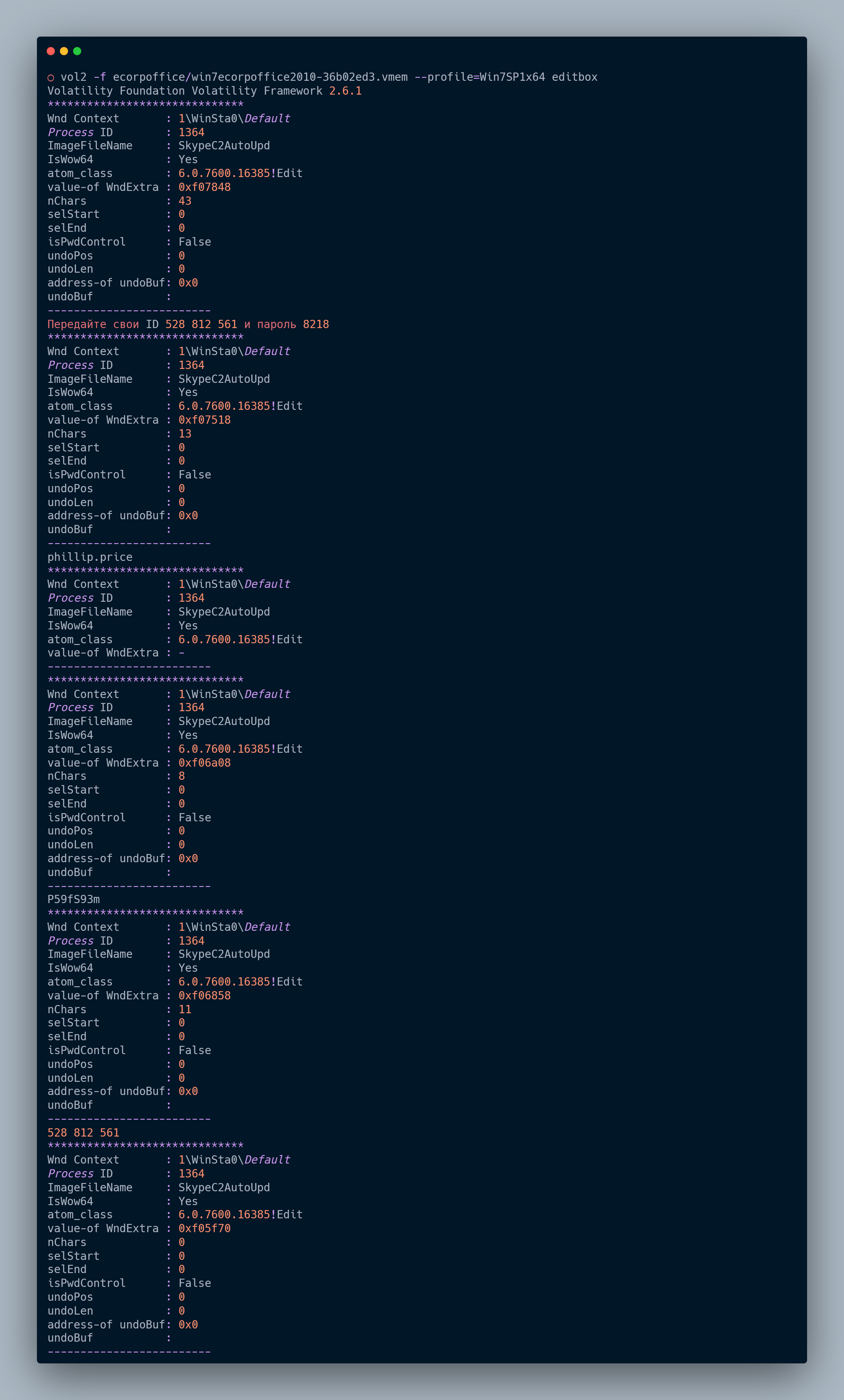Click the Russian message with пароль 8218

point(188,324)
